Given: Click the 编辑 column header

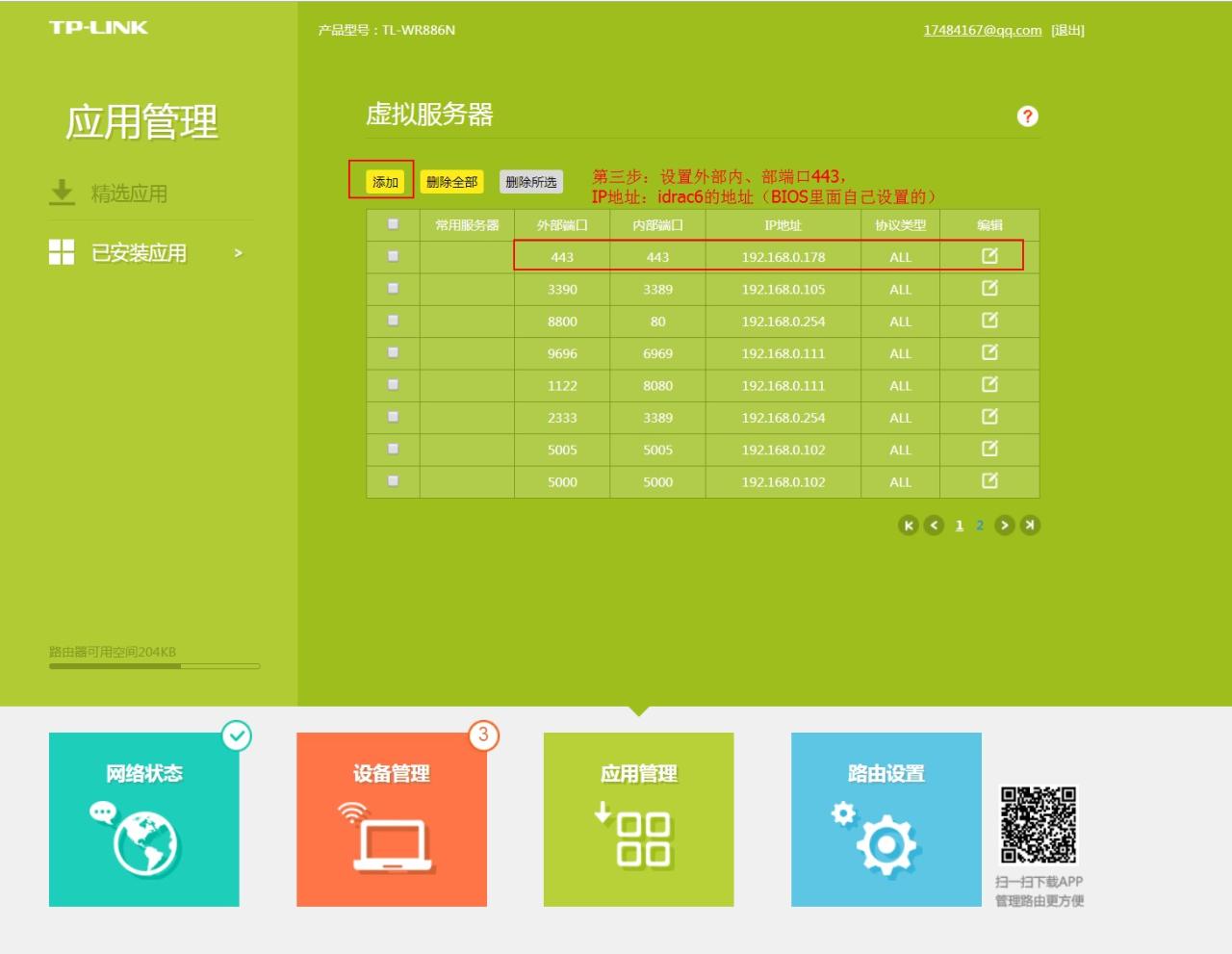Looking at the screenshot, I should [x=989, y=225].
